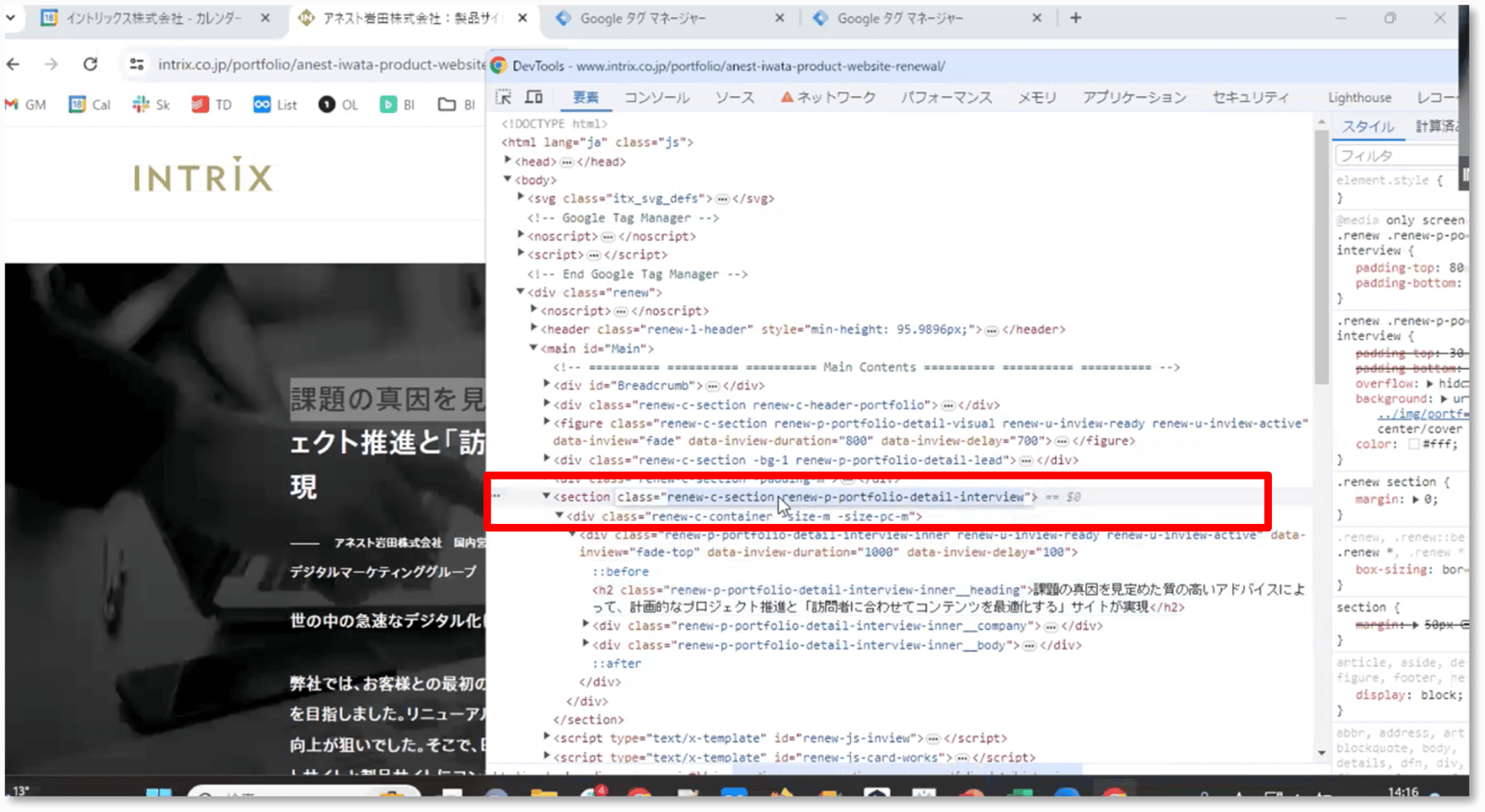Click the browser forward arrow
Image resolution: width=1485 pixels, height=812 pixels.
coord(50,65)
